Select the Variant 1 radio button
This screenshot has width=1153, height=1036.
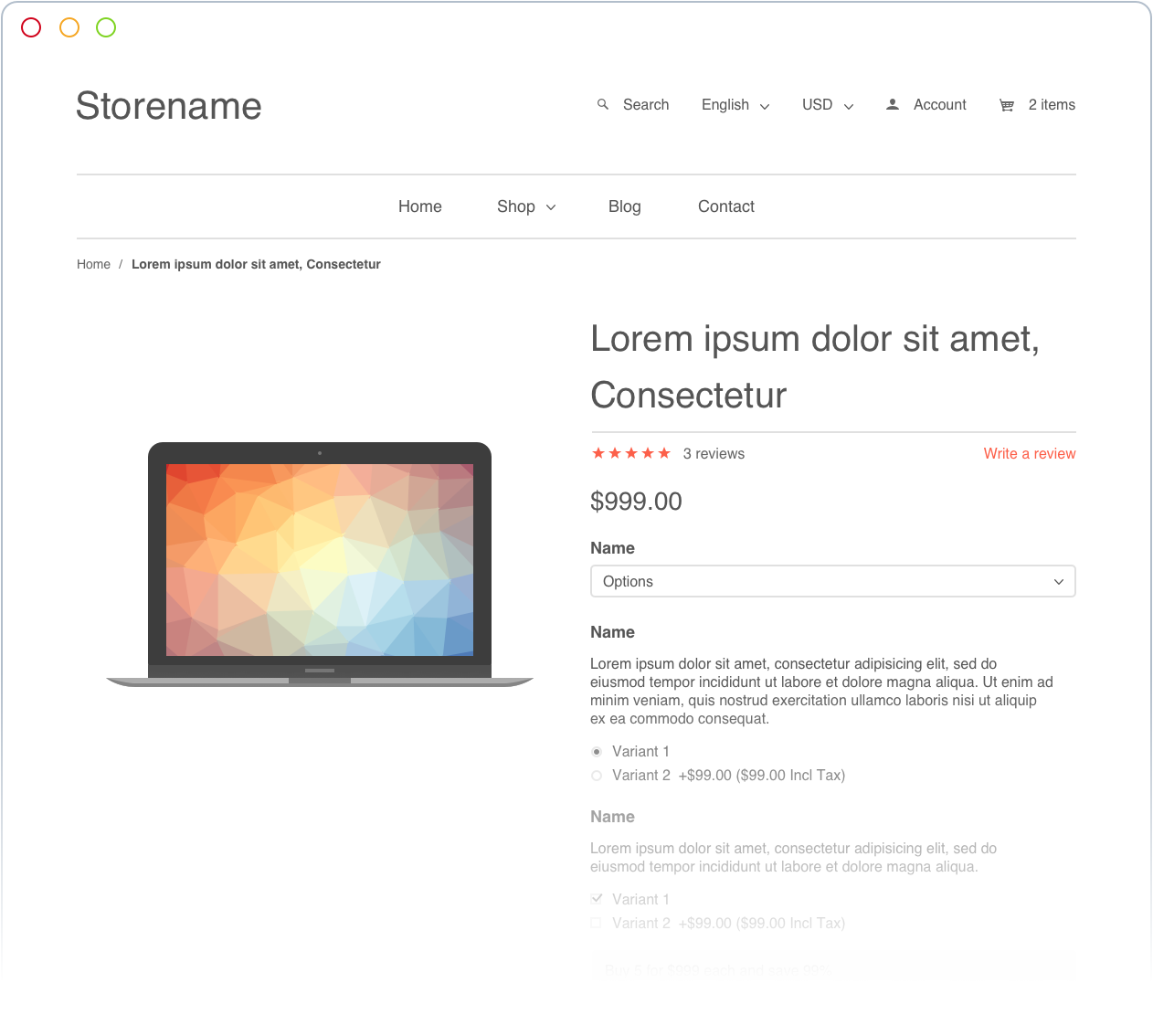click(x=597, y=752)
